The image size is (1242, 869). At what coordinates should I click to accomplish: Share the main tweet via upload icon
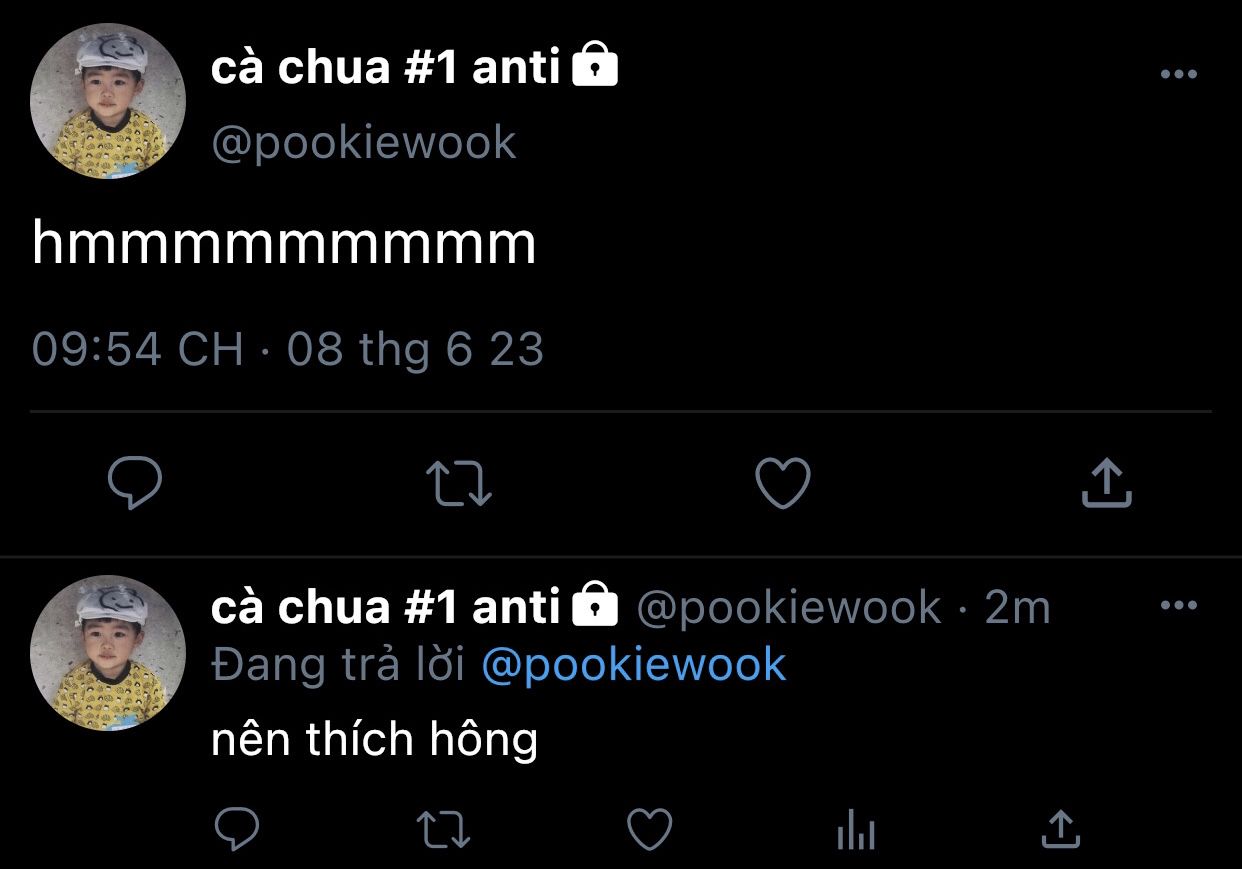click(1107, 483)
